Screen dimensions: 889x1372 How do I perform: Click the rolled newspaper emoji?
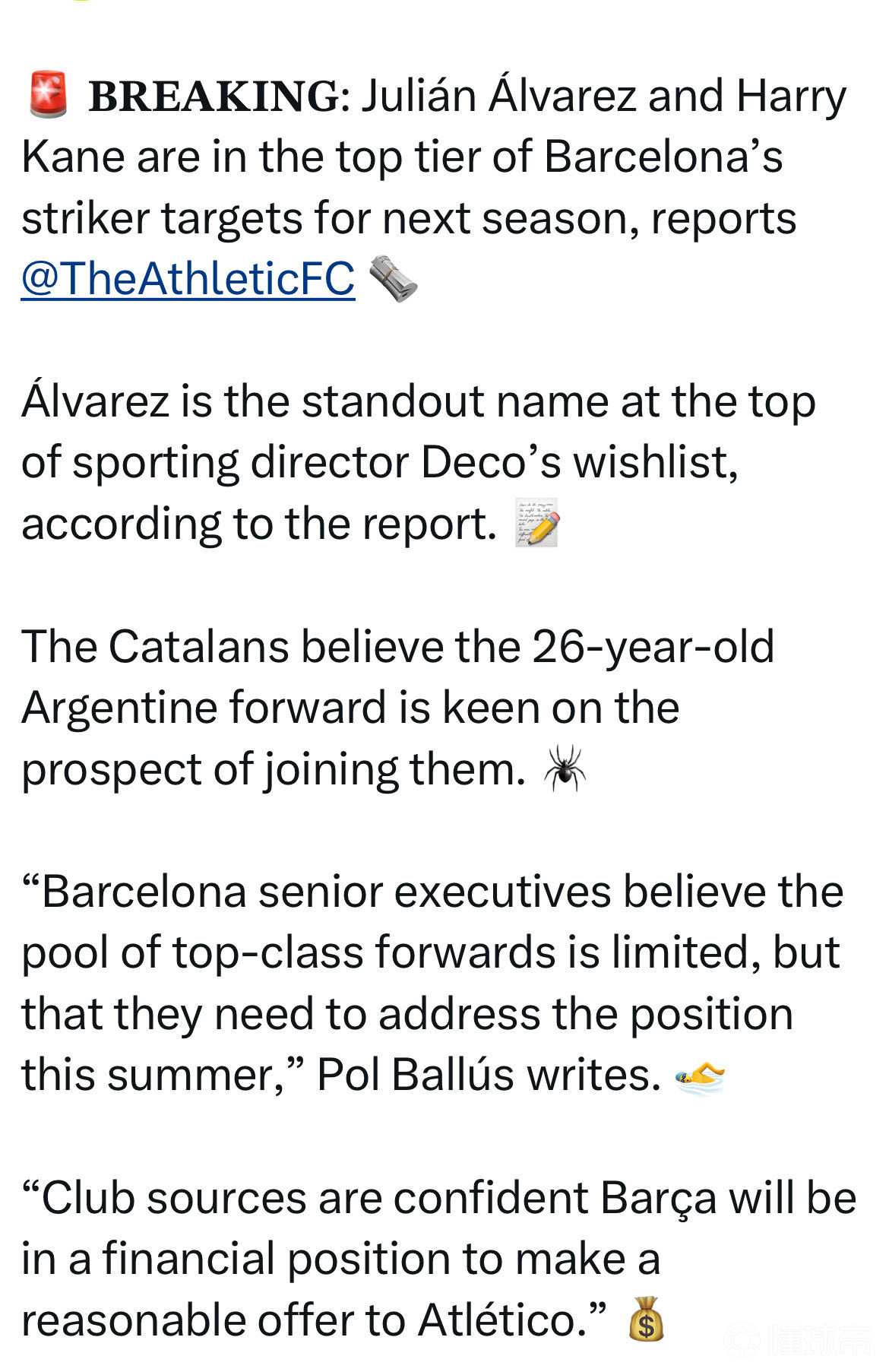(393, 279)
